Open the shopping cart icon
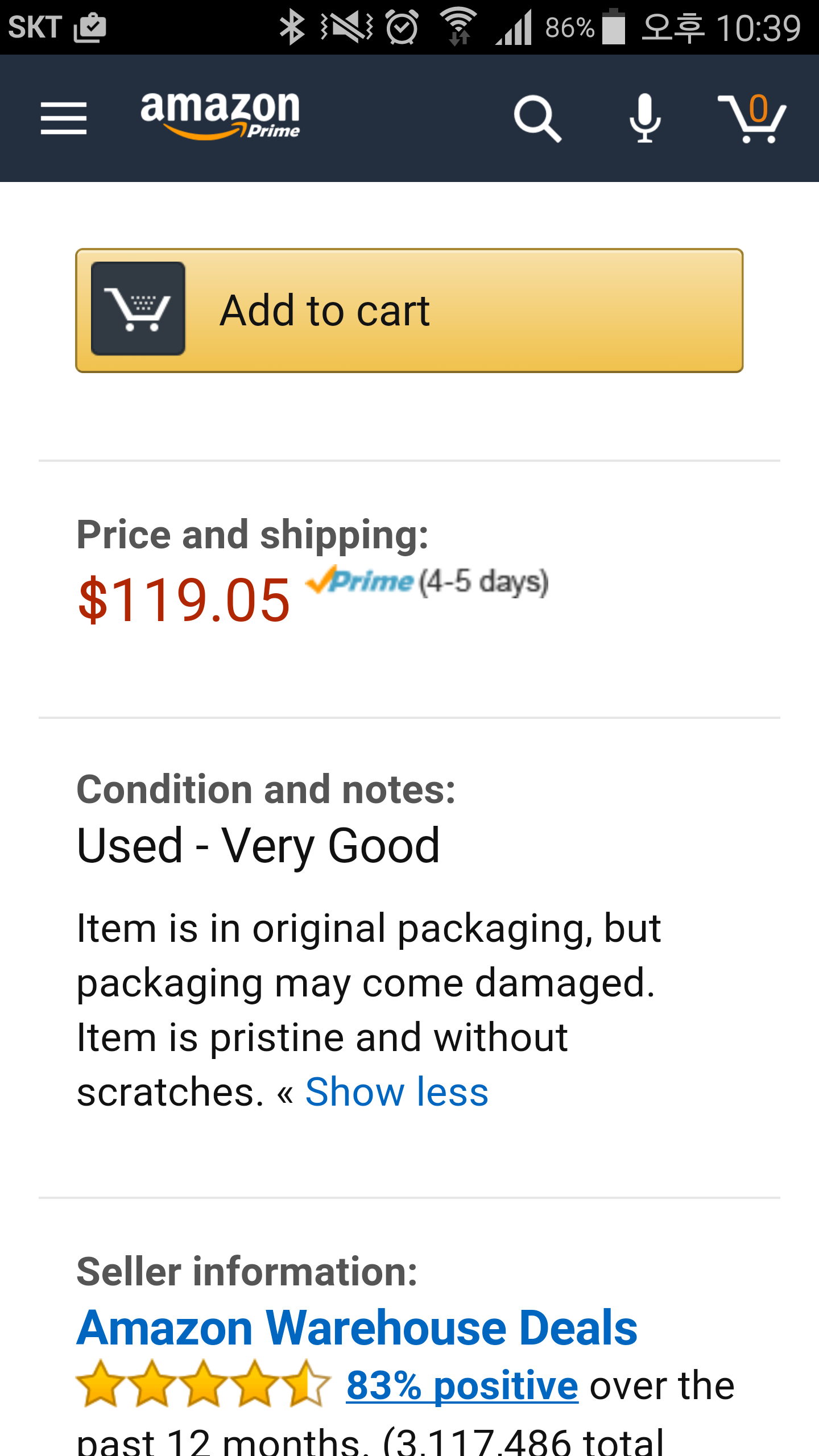 (x=752, y=118)
